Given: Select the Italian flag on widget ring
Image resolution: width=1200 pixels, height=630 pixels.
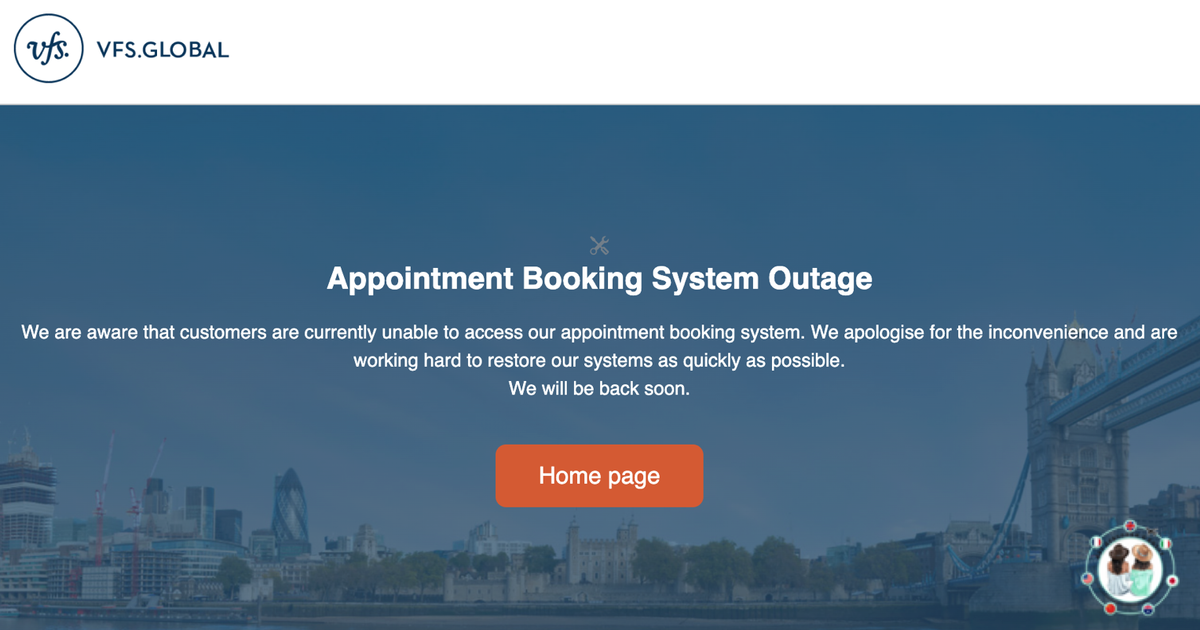Looking at the screenshot, I should (1166, 544).
